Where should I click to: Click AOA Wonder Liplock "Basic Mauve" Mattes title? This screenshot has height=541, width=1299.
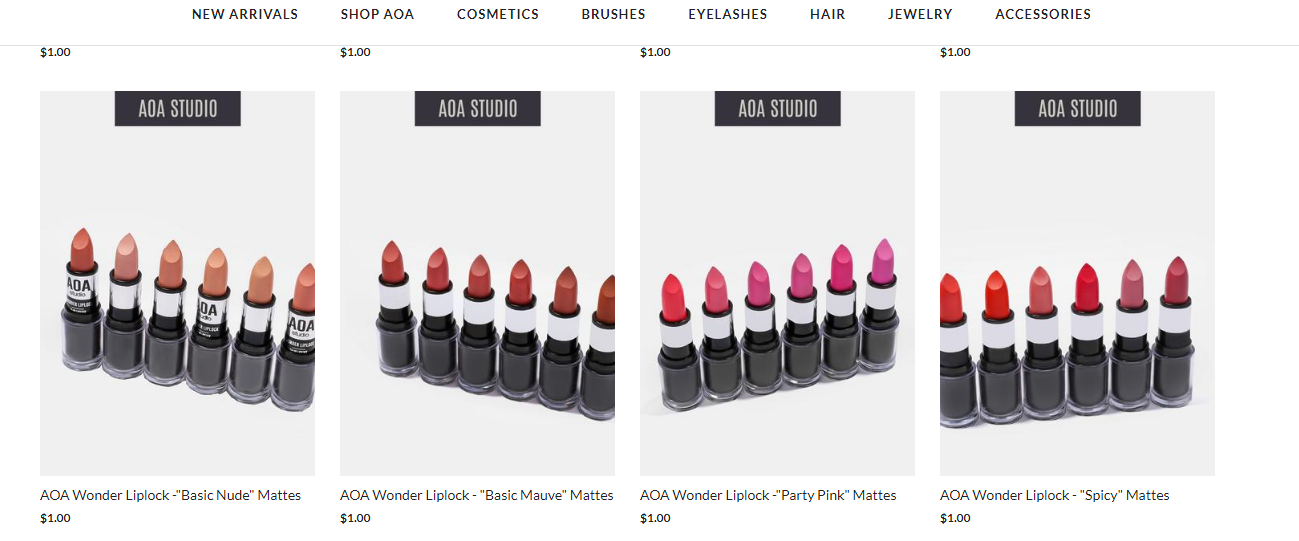(477, 495)
